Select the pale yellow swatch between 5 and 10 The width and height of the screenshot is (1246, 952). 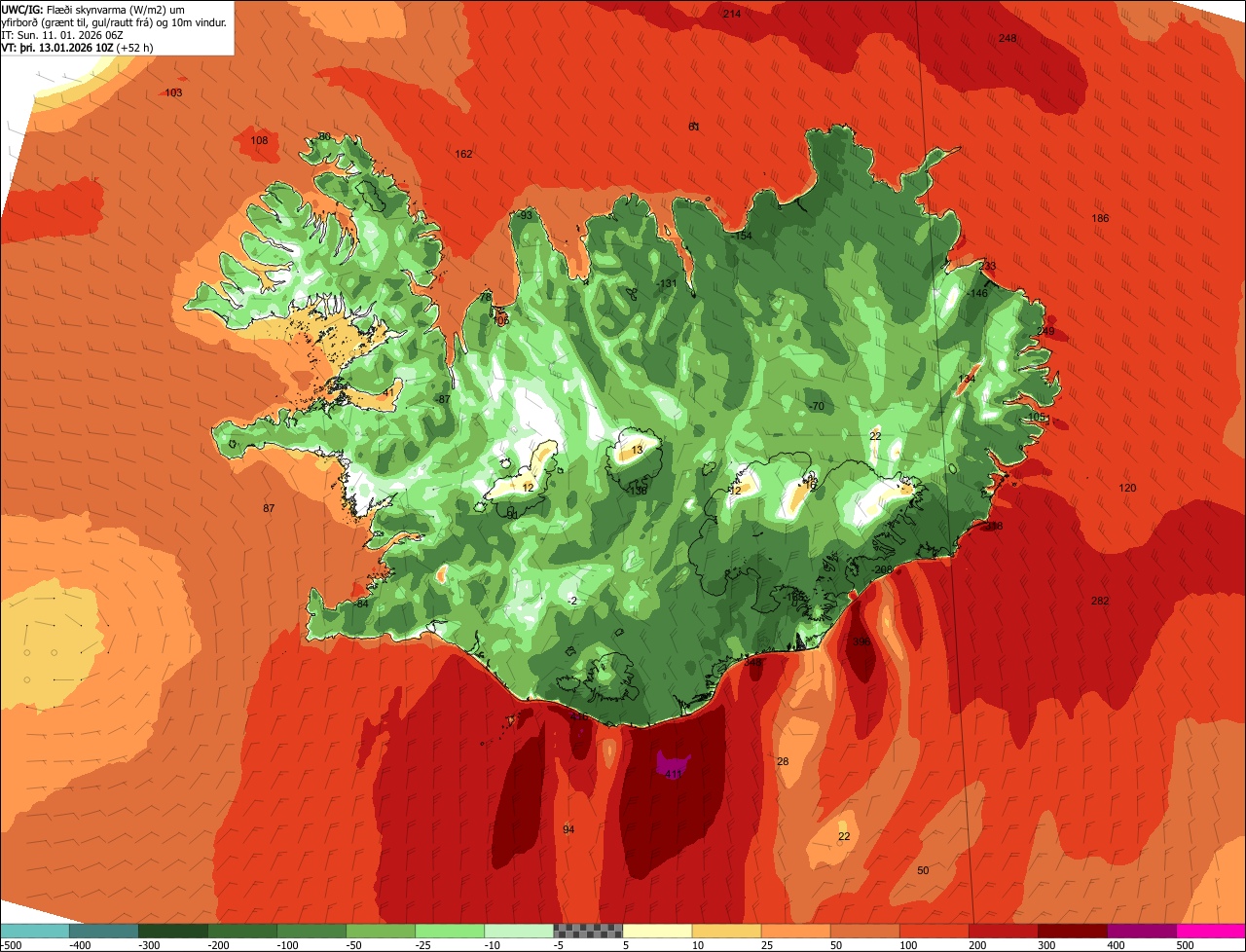click(x=657, y=931)
